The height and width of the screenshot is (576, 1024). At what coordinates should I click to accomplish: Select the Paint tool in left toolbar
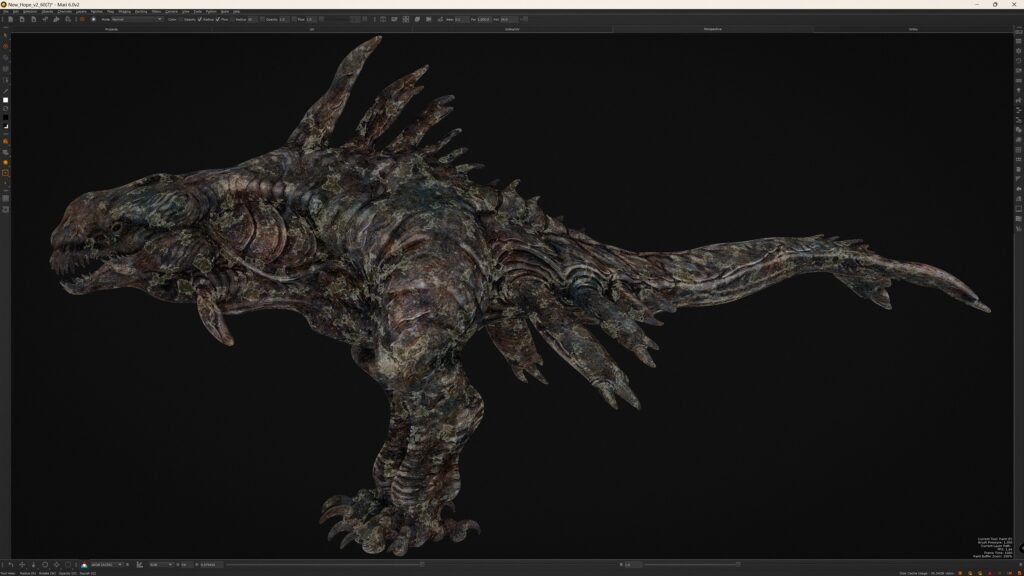(x=5, y=46)
